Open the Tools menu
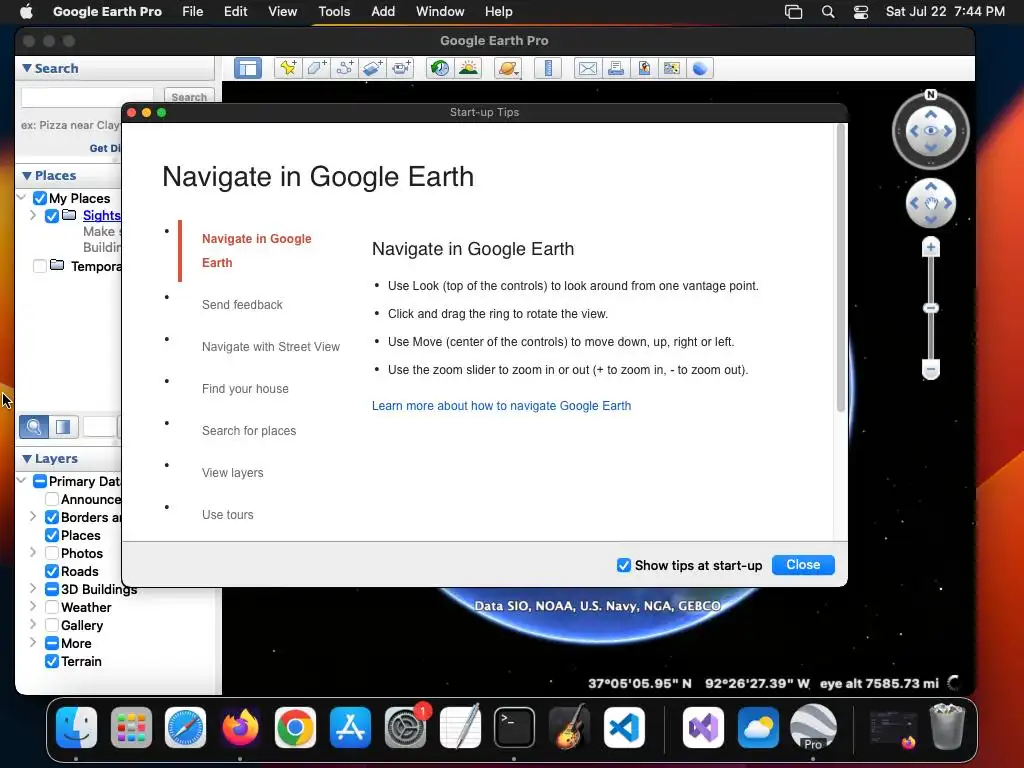 tap(334, 12)
